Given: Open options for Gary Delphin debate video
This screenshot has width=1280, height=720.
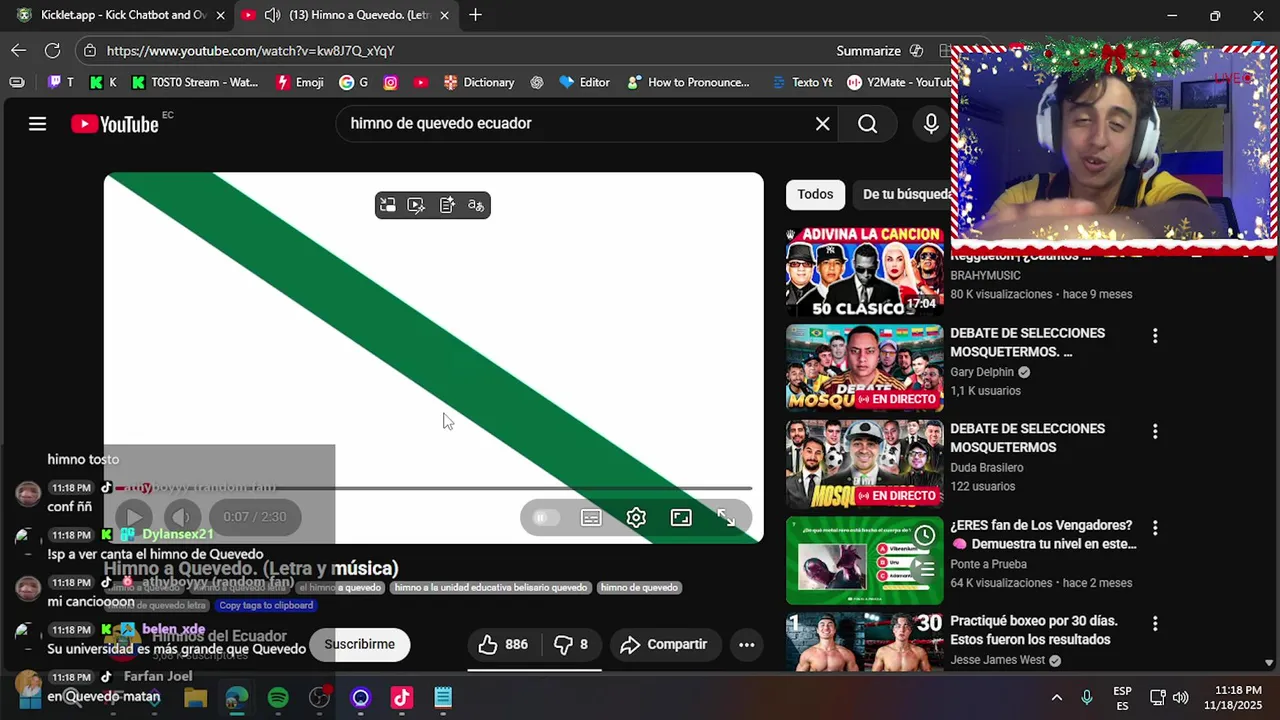Looking at the screenshot, I should coord(1155,336).
